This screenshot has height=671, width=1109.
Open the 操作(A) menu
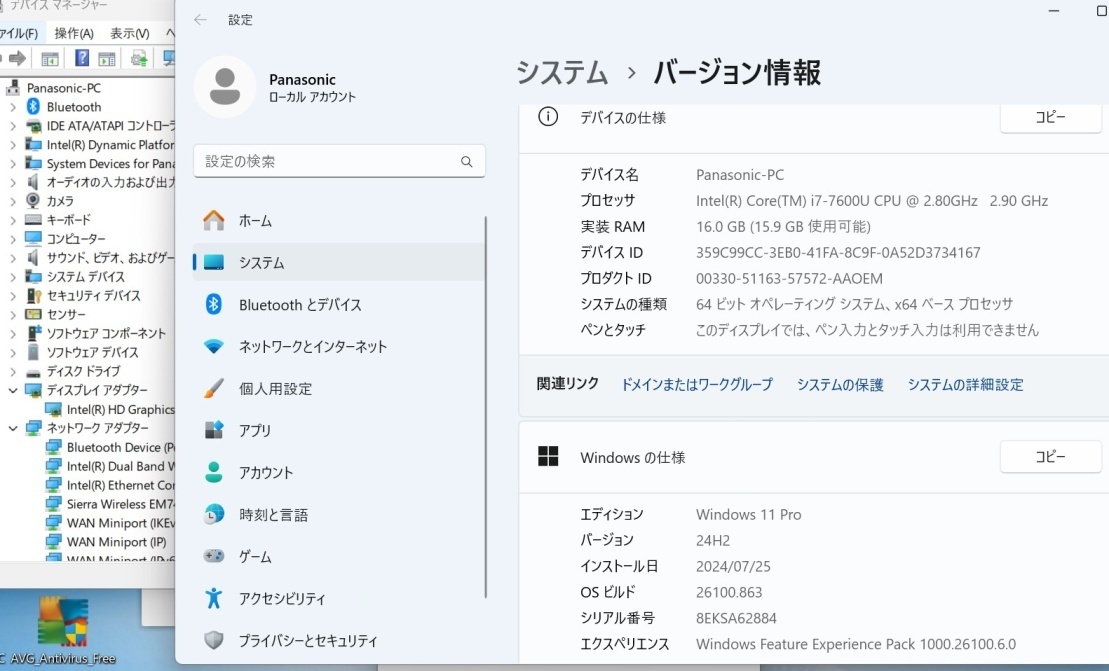coord(74,33)
